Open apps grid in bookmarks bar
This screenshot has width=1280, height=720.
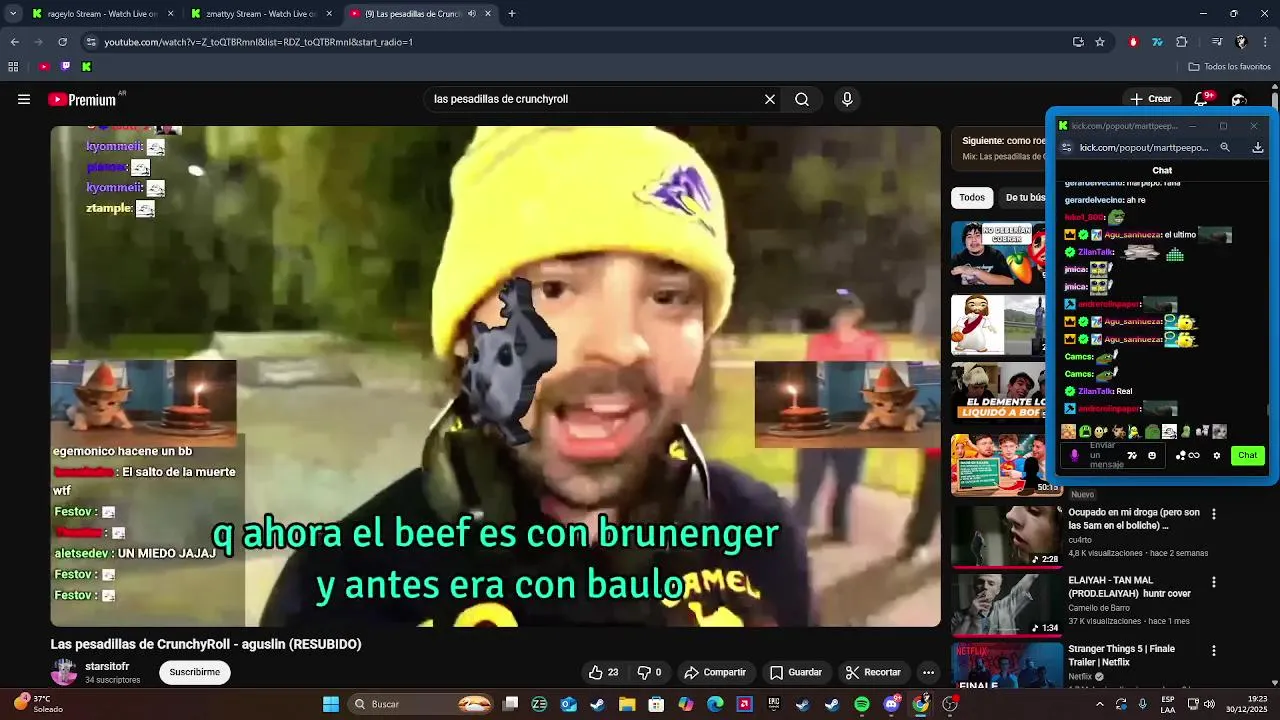click(x=13, y=67)
